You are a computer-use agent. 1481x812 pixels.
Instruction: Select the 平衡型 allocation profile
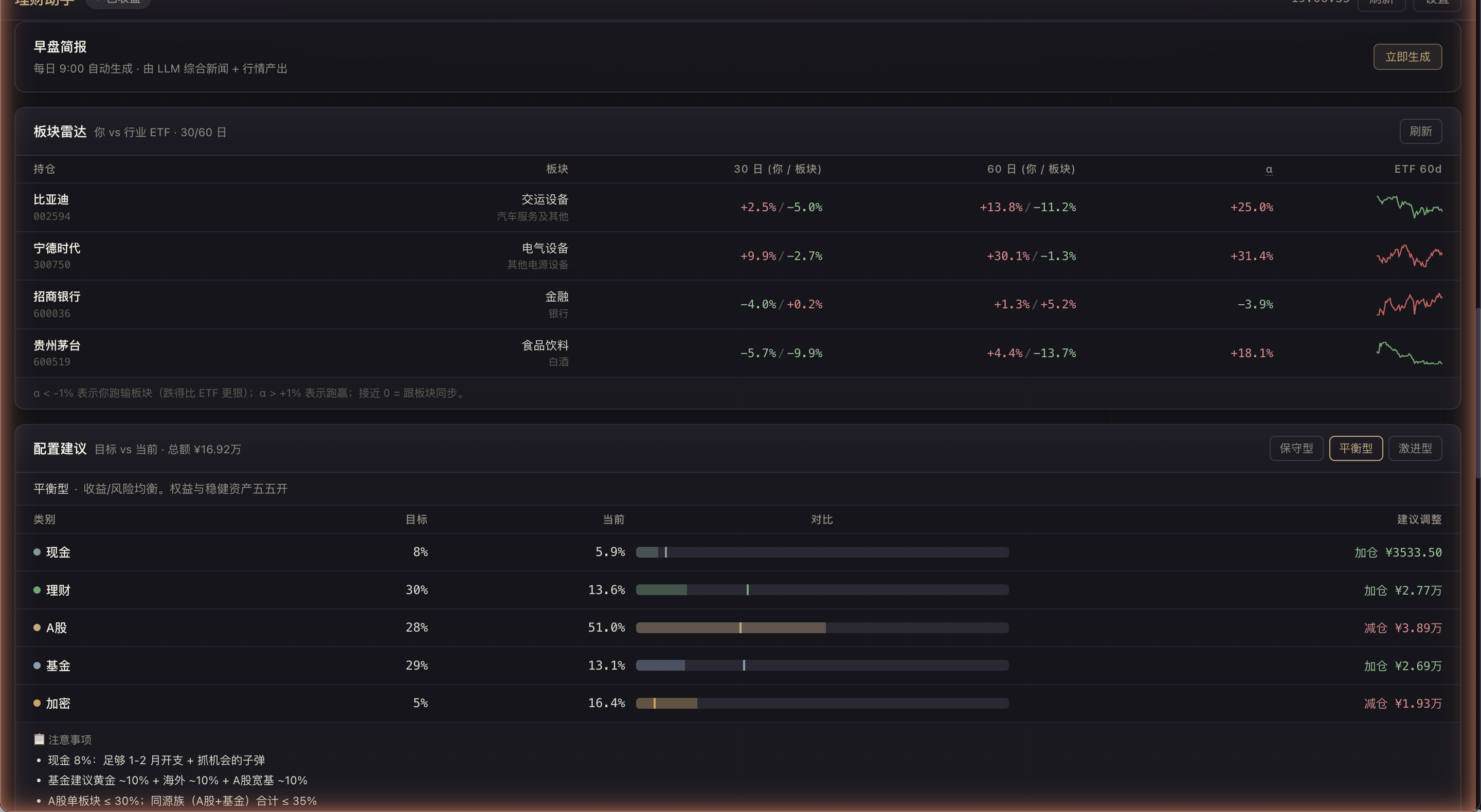pos(1356,448)
